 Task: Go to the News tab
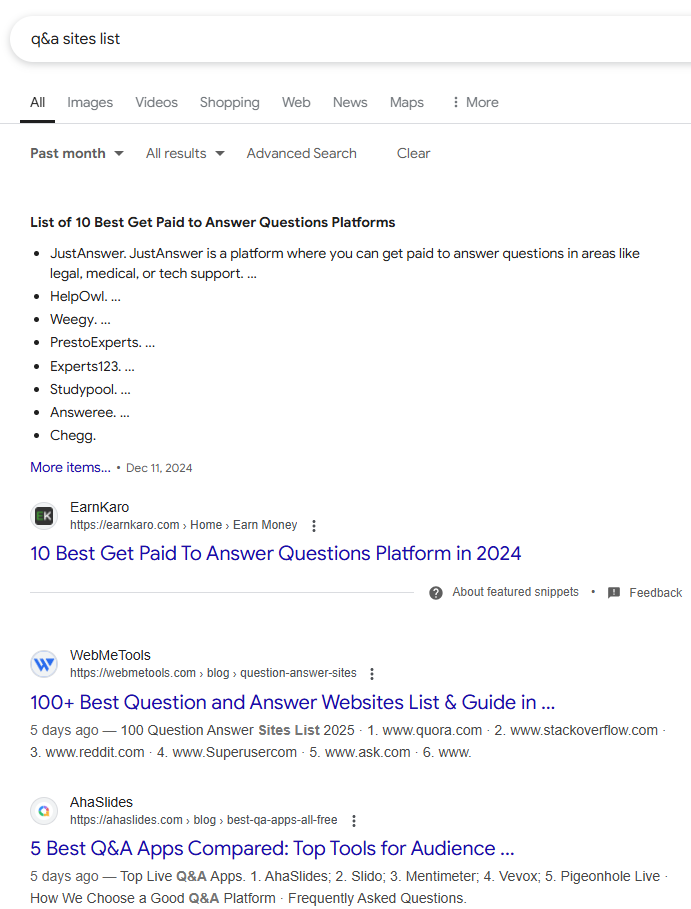point(350,102)
